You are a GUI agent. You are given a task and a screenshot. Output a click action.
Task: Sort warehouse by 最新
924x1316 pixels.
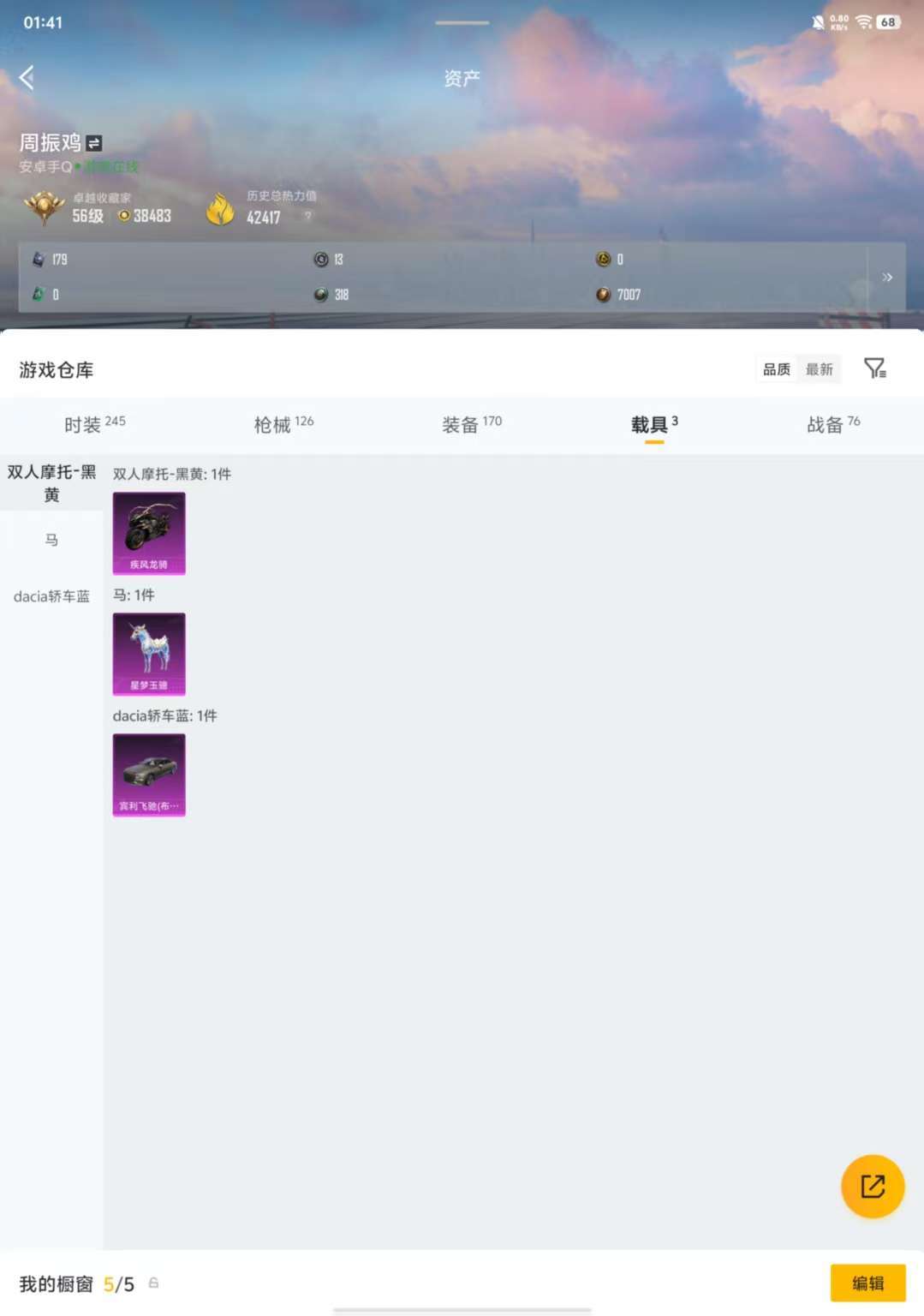[820, 369]
